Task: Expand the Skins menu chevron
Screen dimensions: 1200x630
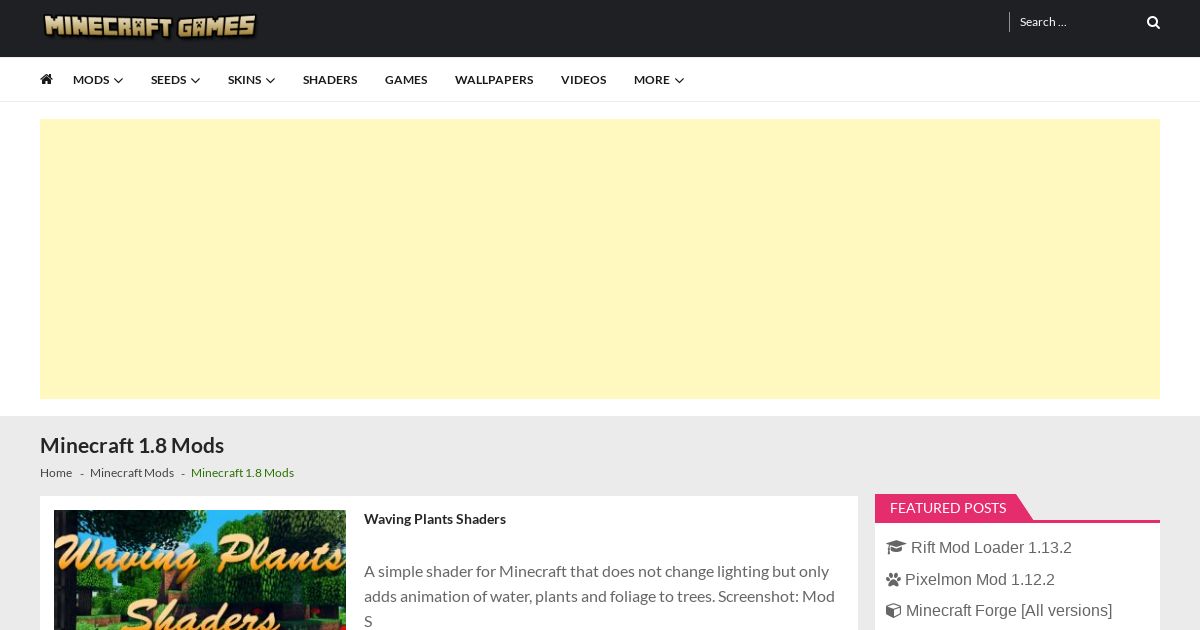Action: (270, 80)
